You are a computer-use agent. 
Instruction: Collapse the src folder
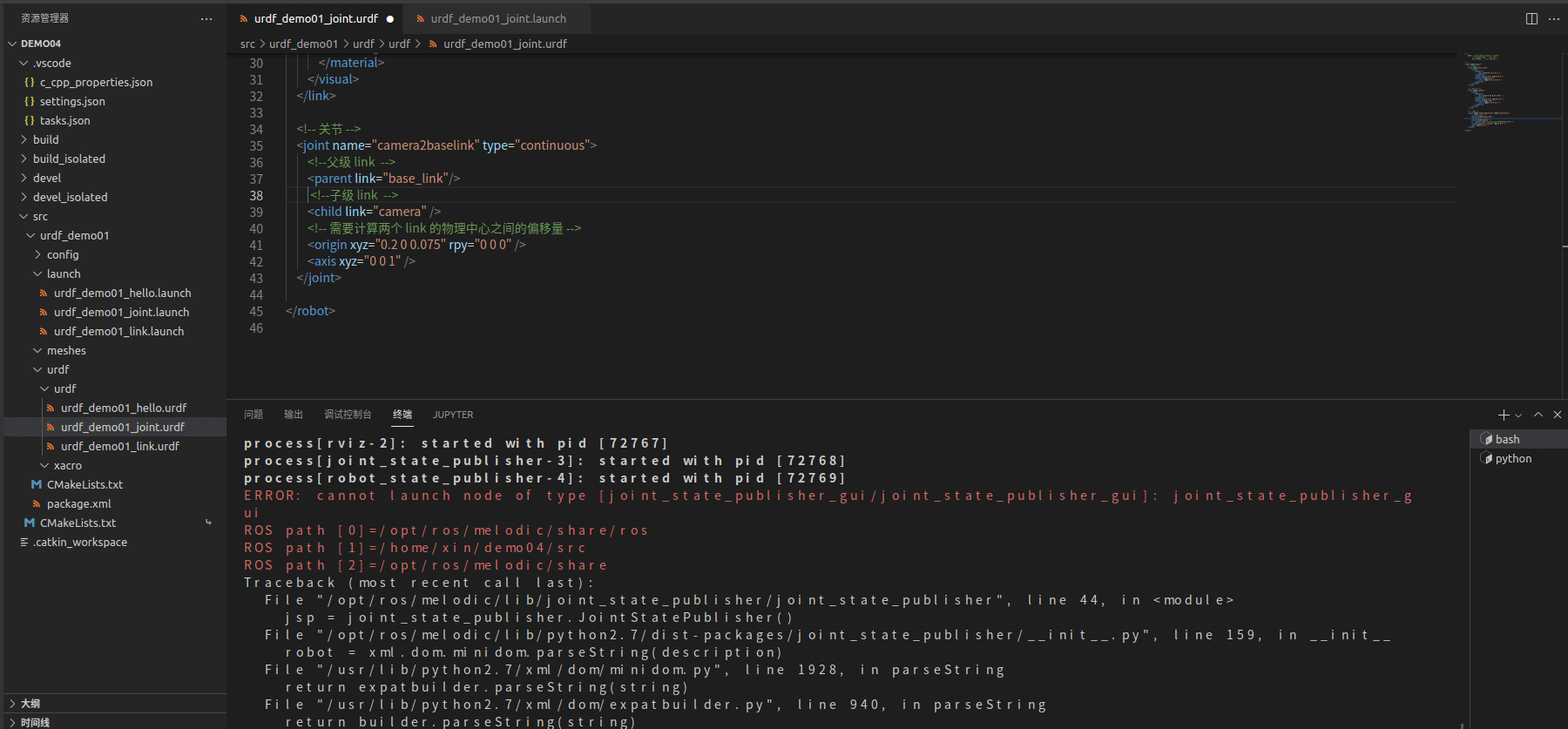point(24,216)
